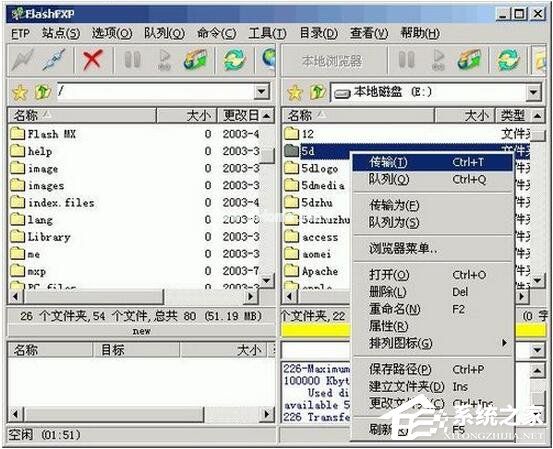Click the left pane folder transfer icon

click(195, 59)
